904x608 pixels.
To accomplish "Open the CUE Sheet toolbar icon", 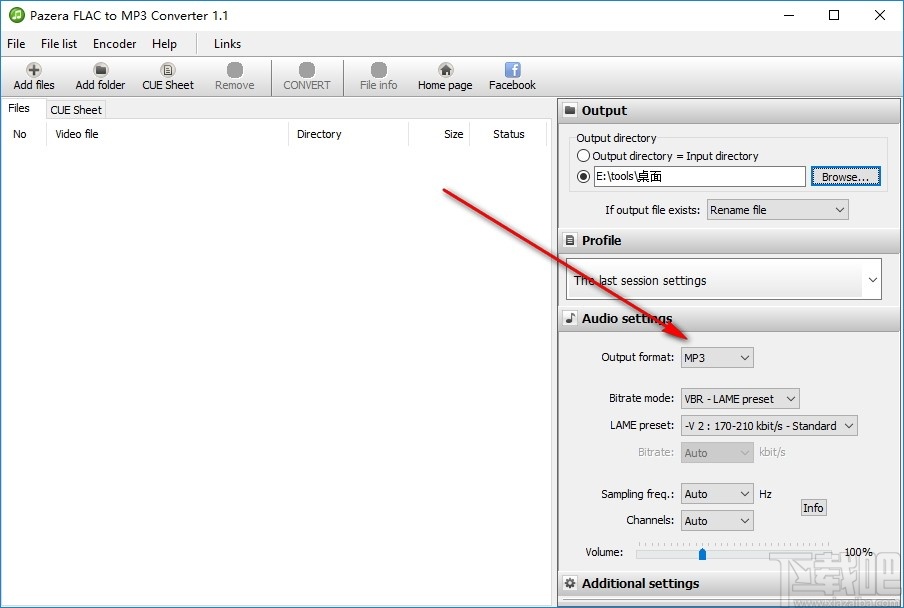I will 167,75.
